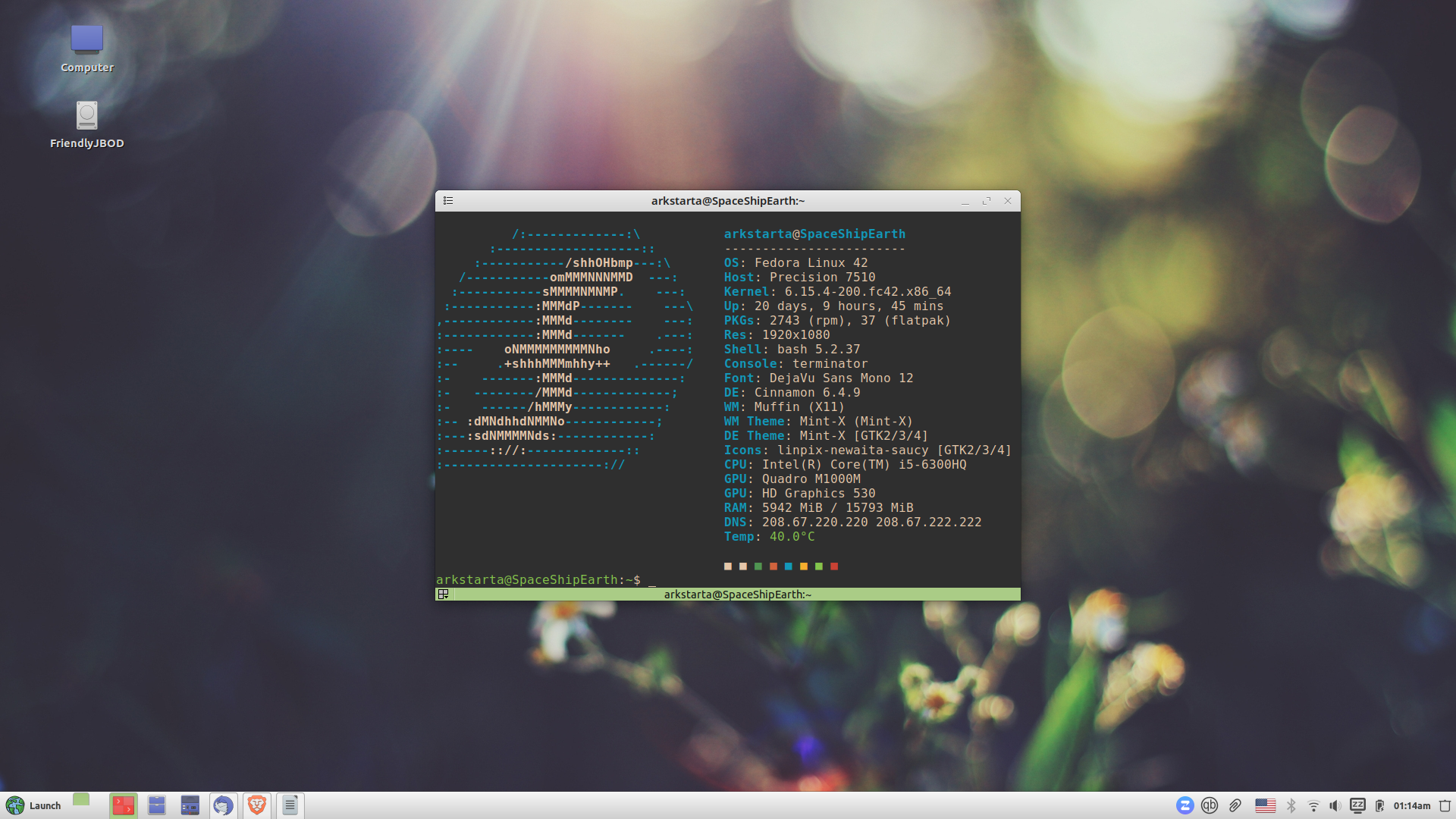1456x819 pixels.
Task: Open the Computer desktop icon
Action: (x=86, y=49)
